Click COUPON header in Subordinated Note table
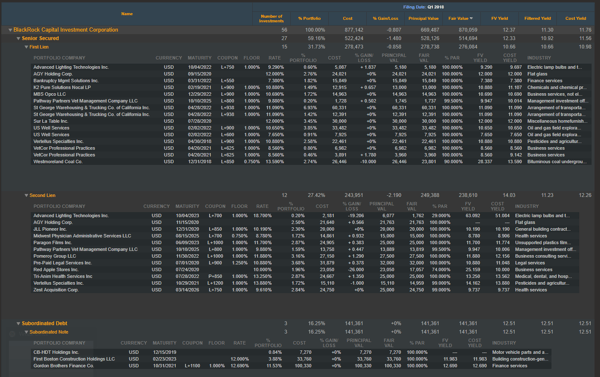The image size is (600, 377). point(192,343)
